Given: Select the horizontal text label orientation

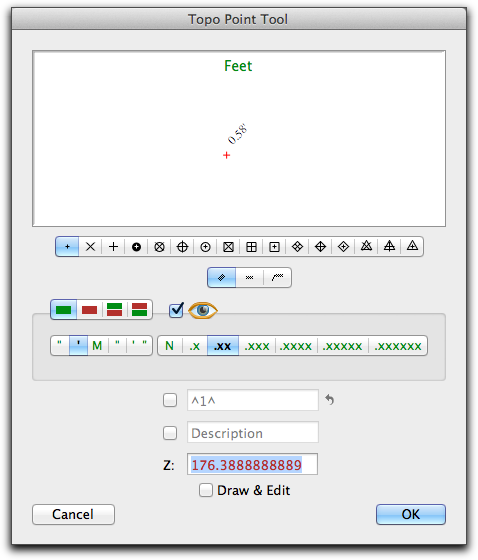Looking at the screenshot, I should tap(249, 278).
